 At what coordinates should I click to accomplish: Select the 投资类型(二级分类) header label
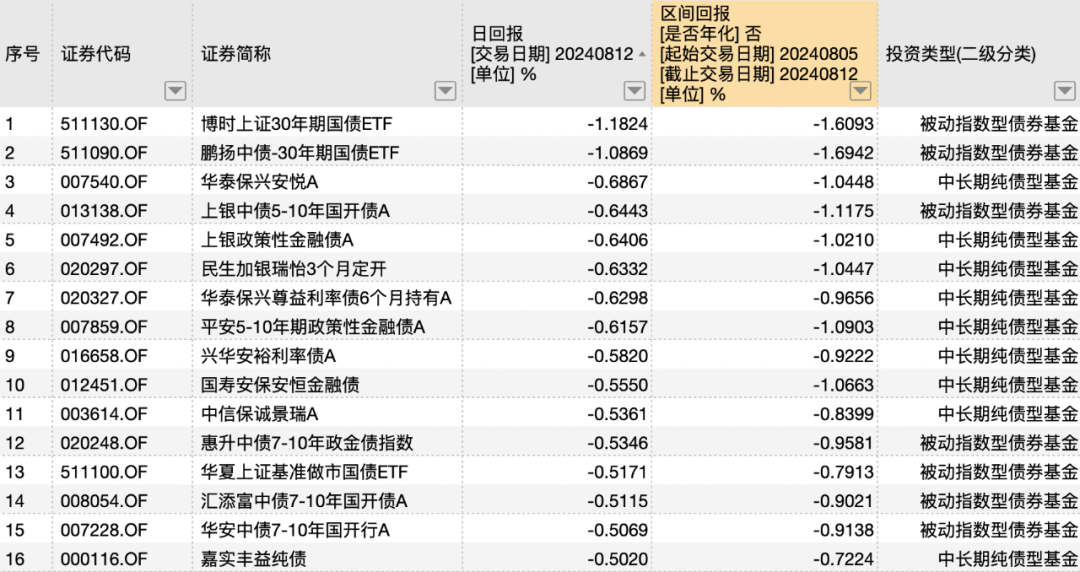961,54
